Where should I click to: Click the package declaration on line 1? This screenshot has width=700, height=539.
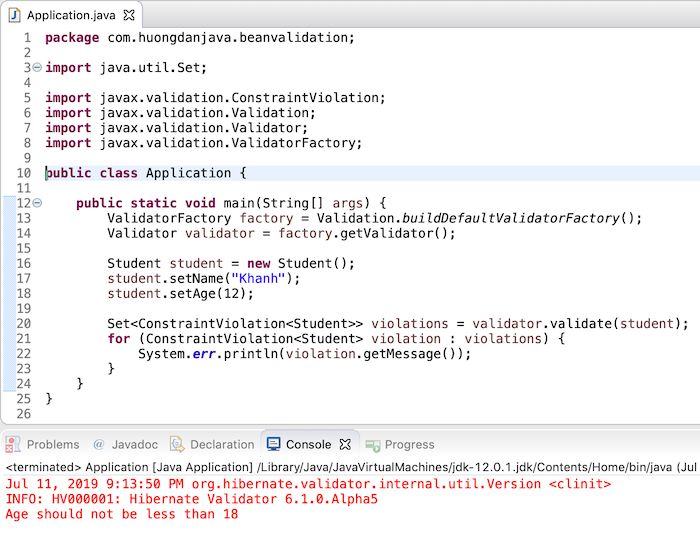200,38
